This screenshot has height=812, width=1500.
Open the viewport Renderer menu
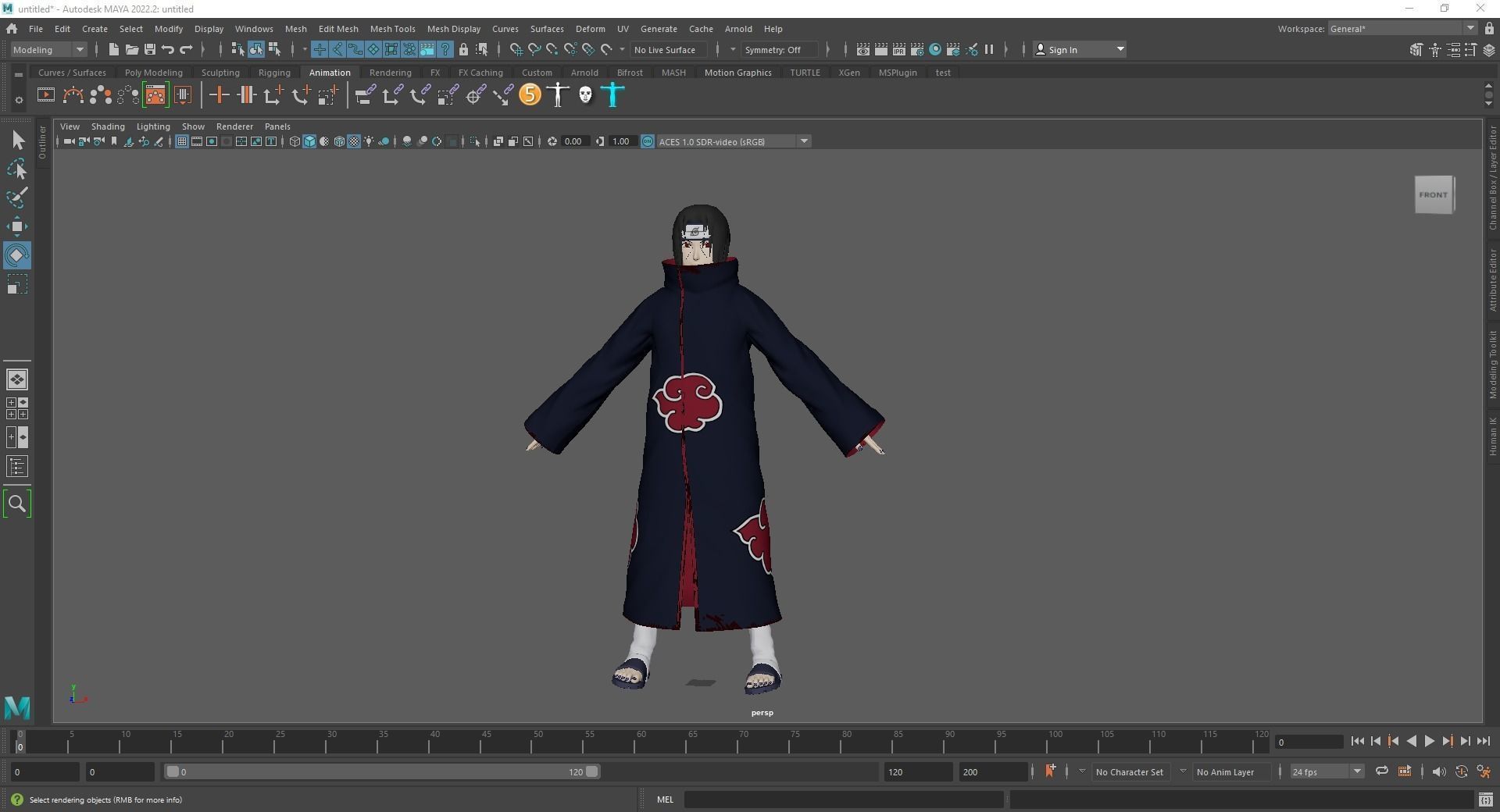[x=234, y=126]
